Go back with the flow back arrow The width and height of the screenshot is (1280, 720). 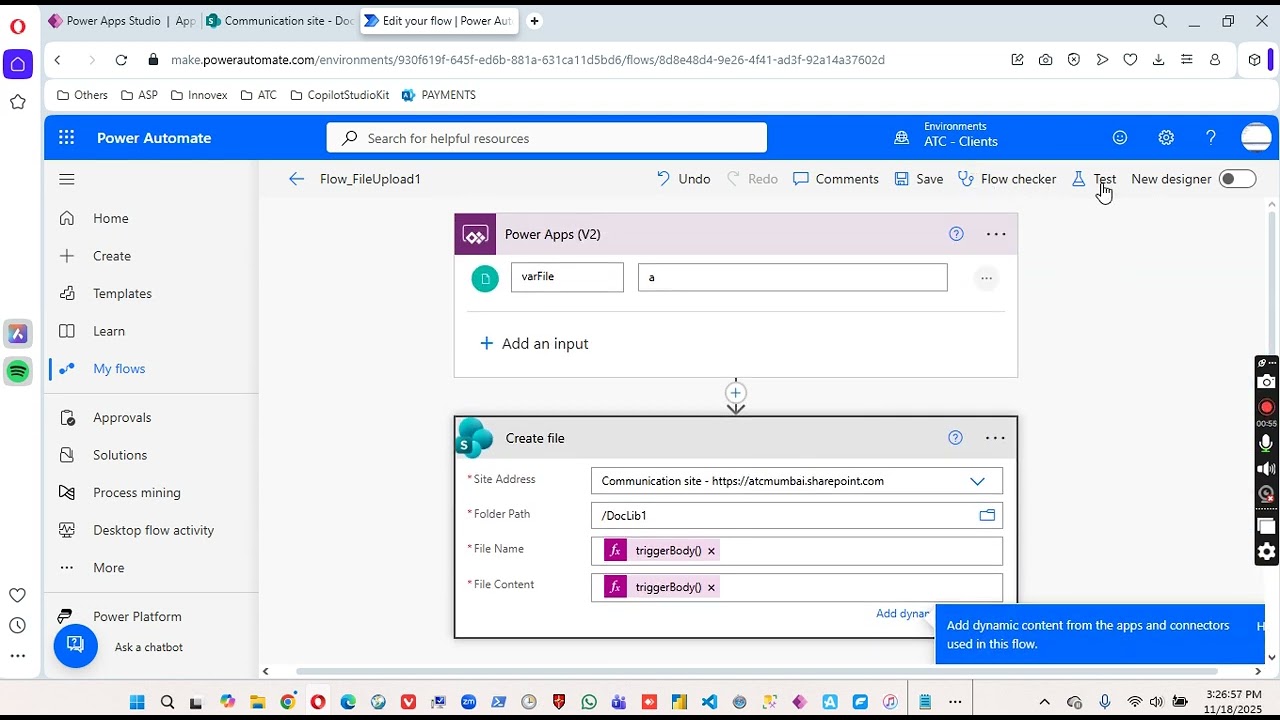click(296, 179)
